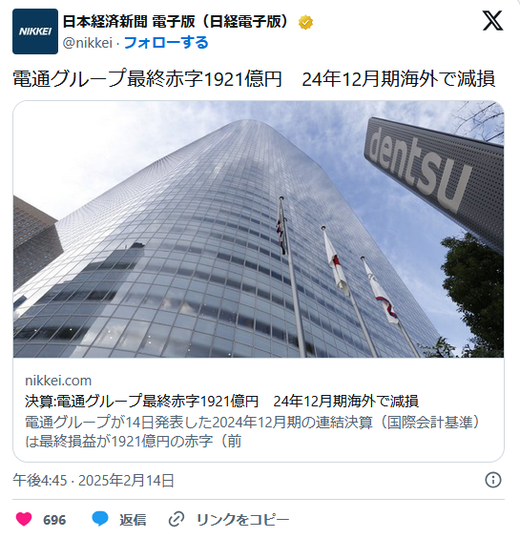The image size is (520, 538).
Task: Open the nikkei.com domain in card
Action: click(x=58, y=381)
